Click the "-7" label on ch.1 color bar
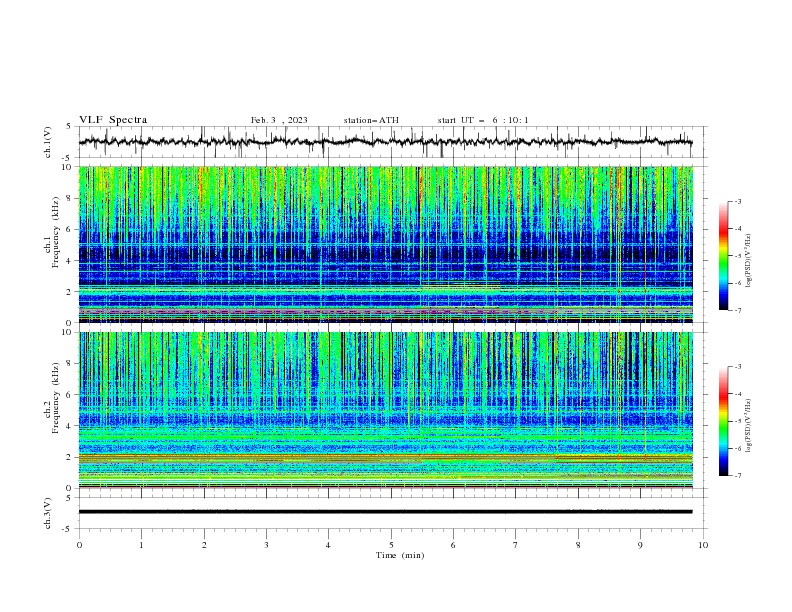Image resolution: width=792 pixels, height=612 pixels. [x=737, y=310]
